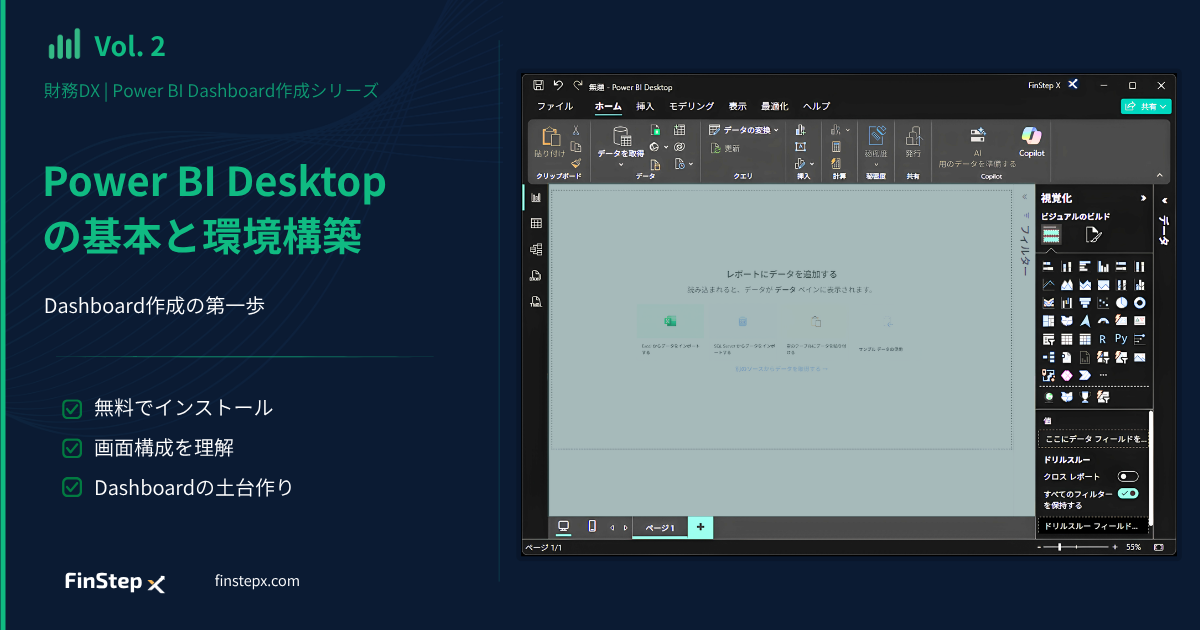Select the ヘルプ ribbon tab
Viewport: 1200px width, 630px height.
(817, 106)
